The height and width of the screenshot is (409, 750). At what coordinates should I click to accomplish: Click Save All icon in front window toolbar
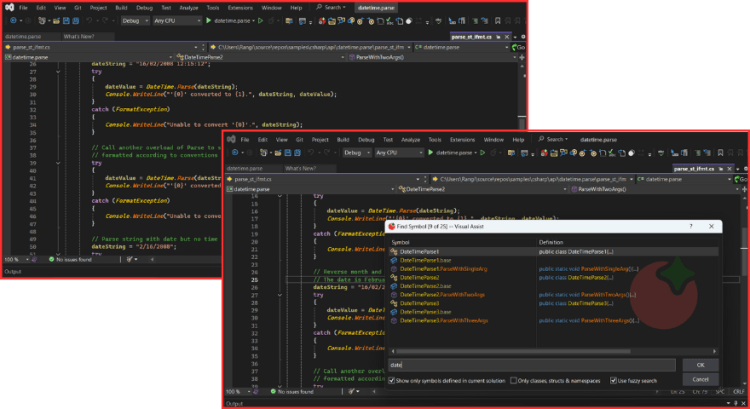click(297, 153)
